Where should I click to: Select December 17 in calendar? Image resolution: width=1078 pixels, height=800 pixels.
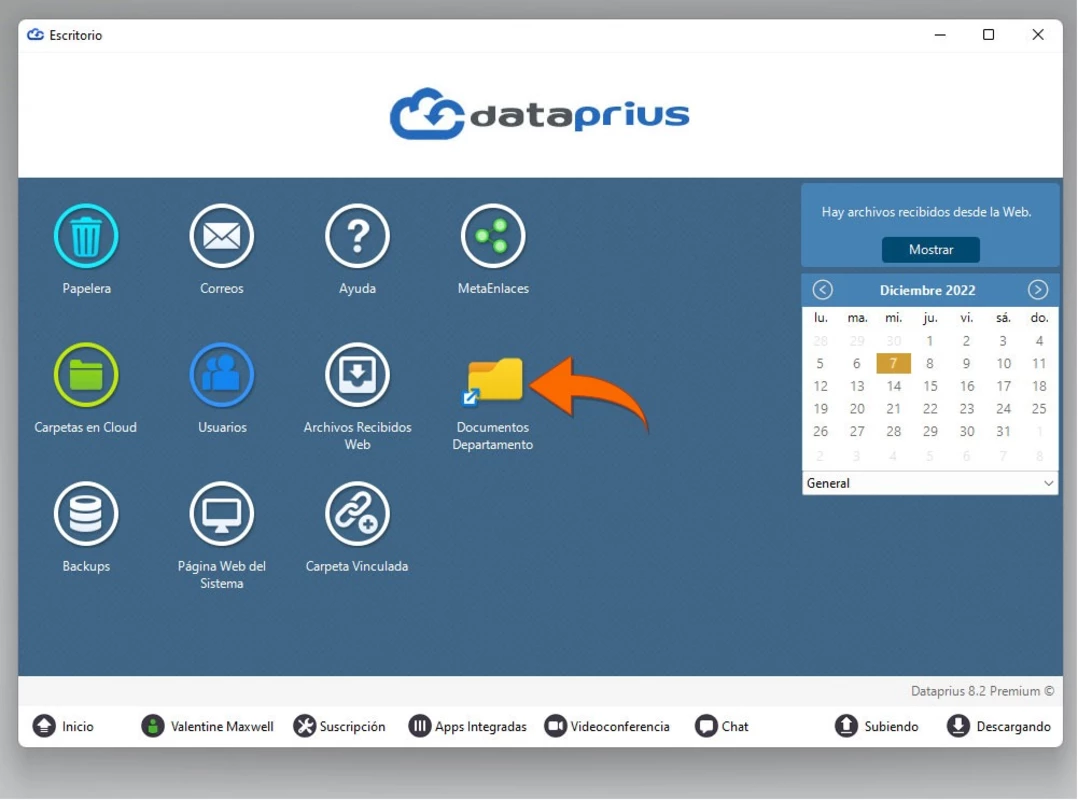1003,386
